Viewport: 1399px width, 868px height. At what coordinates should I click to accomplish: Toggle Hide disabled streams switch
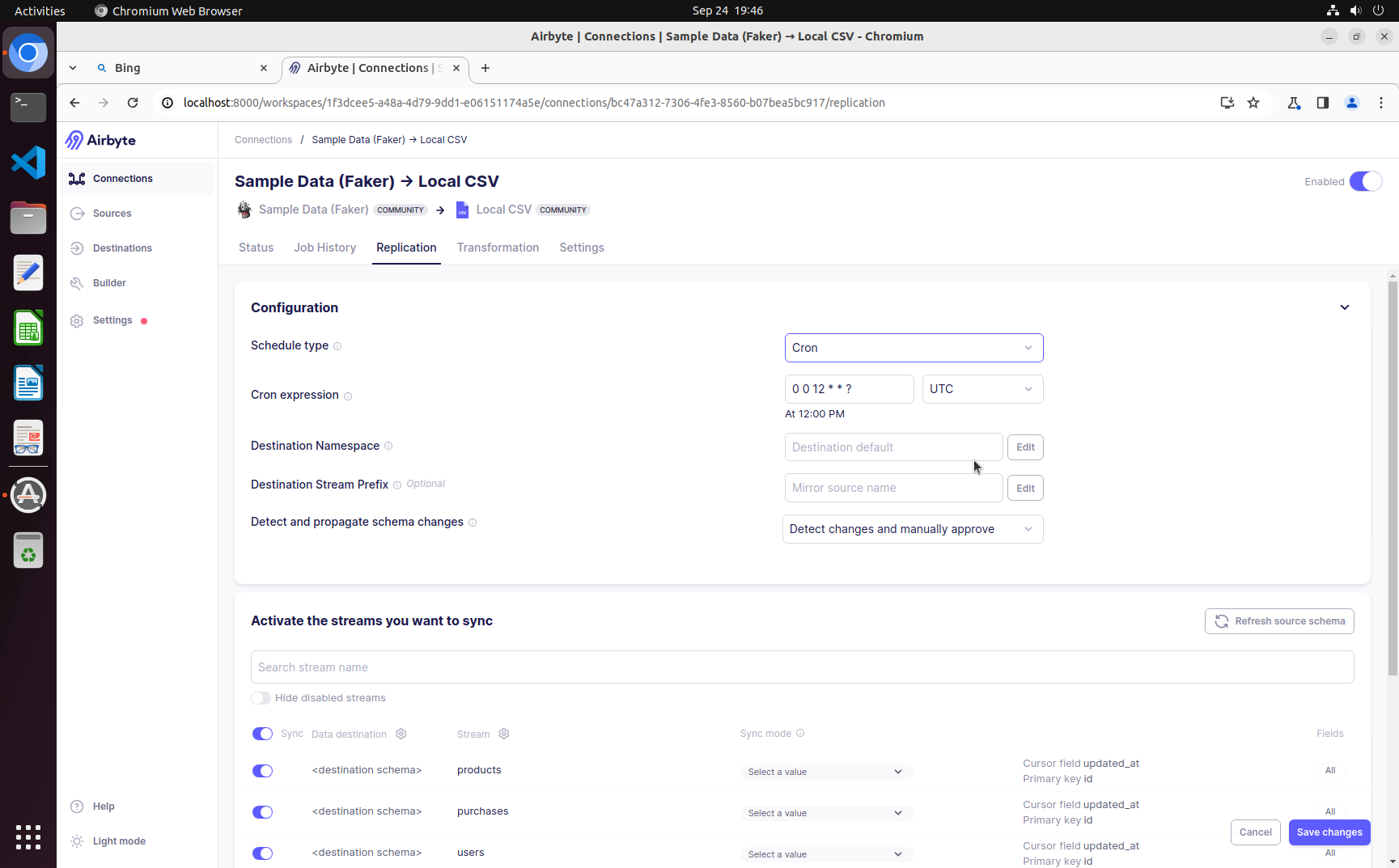pyautogui.click(x=261, y=698)
